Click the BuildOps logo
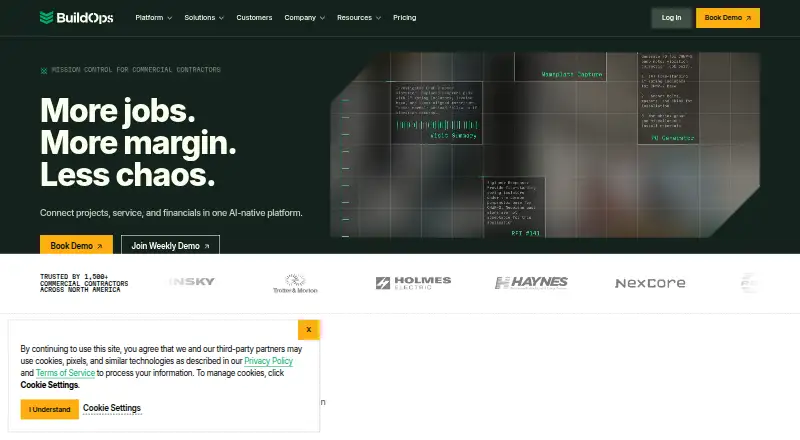Screen dimensions: 800x440 (77, 18)
